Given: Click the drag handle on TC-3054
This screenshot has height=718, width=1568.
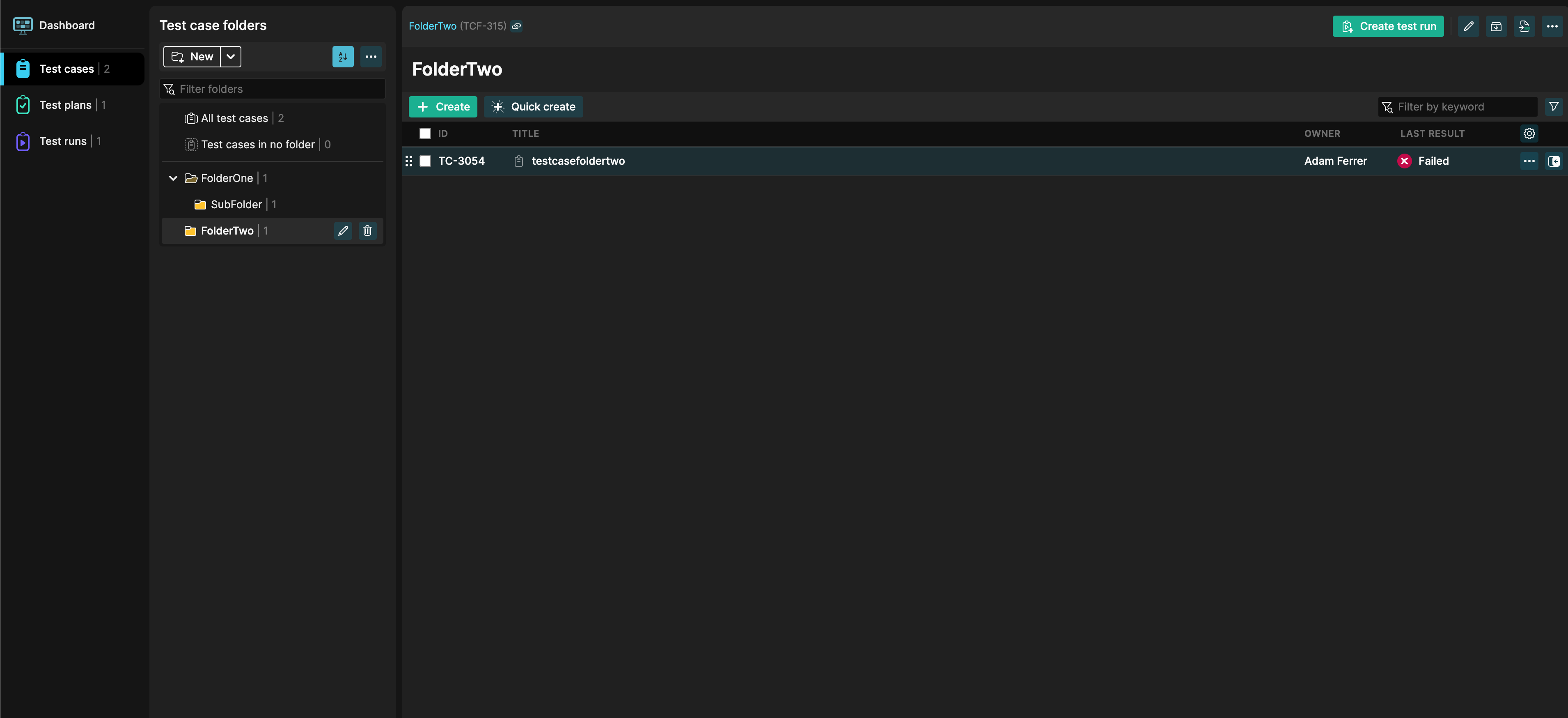Looking at the screenshot, I should pos(408,161).
